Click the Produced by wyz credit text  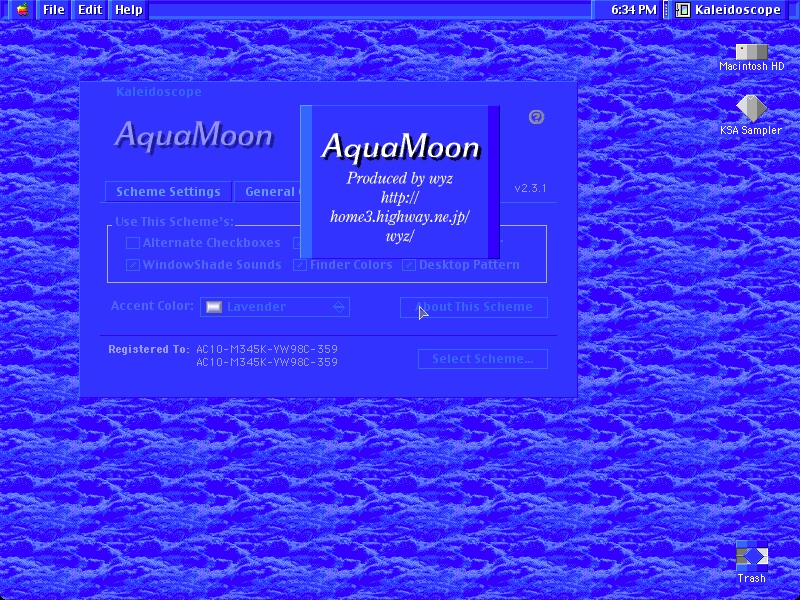point(399,178)
